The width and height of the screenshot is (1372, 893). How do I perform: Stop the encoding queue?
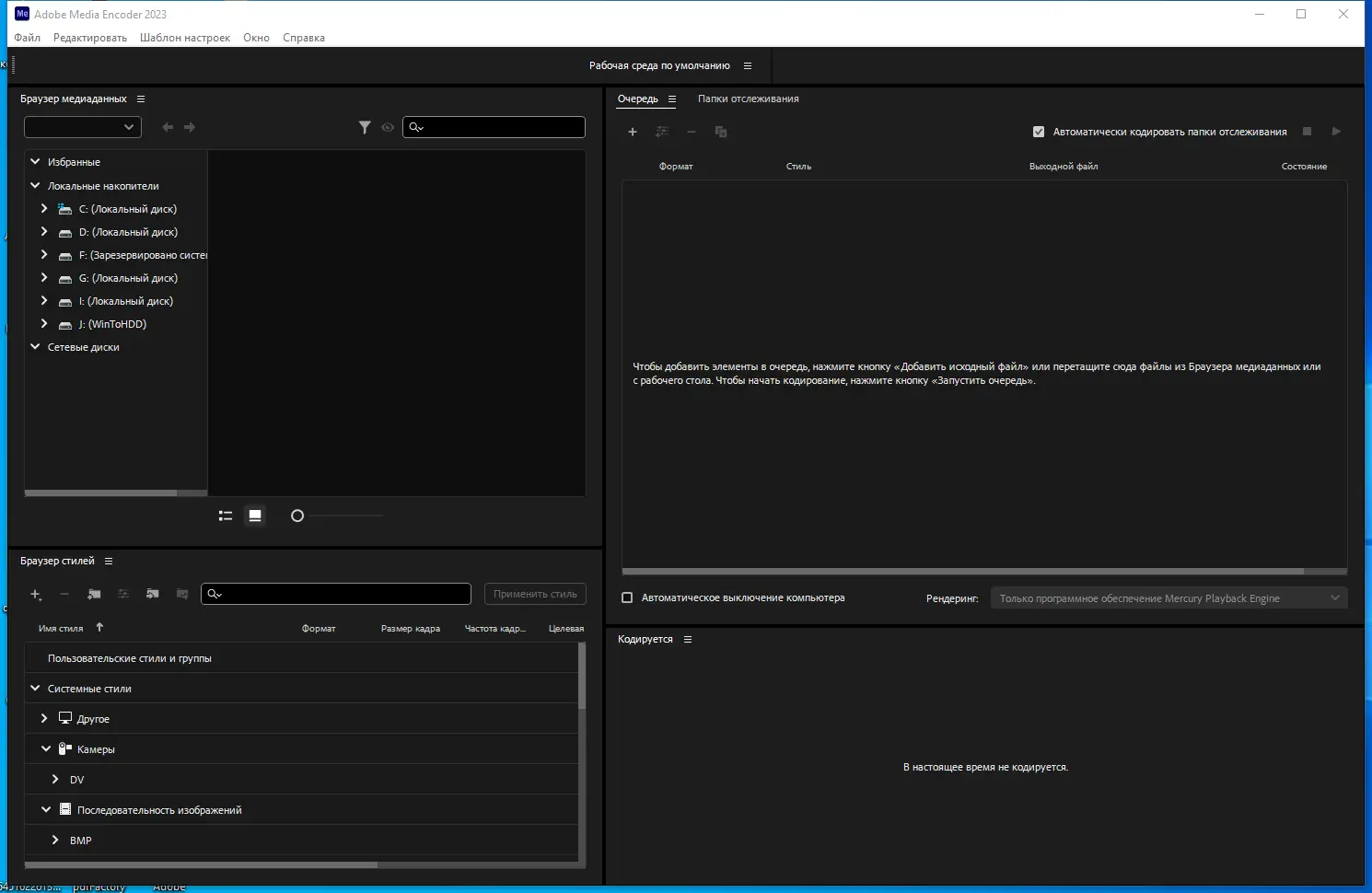tap(1307, 132)
